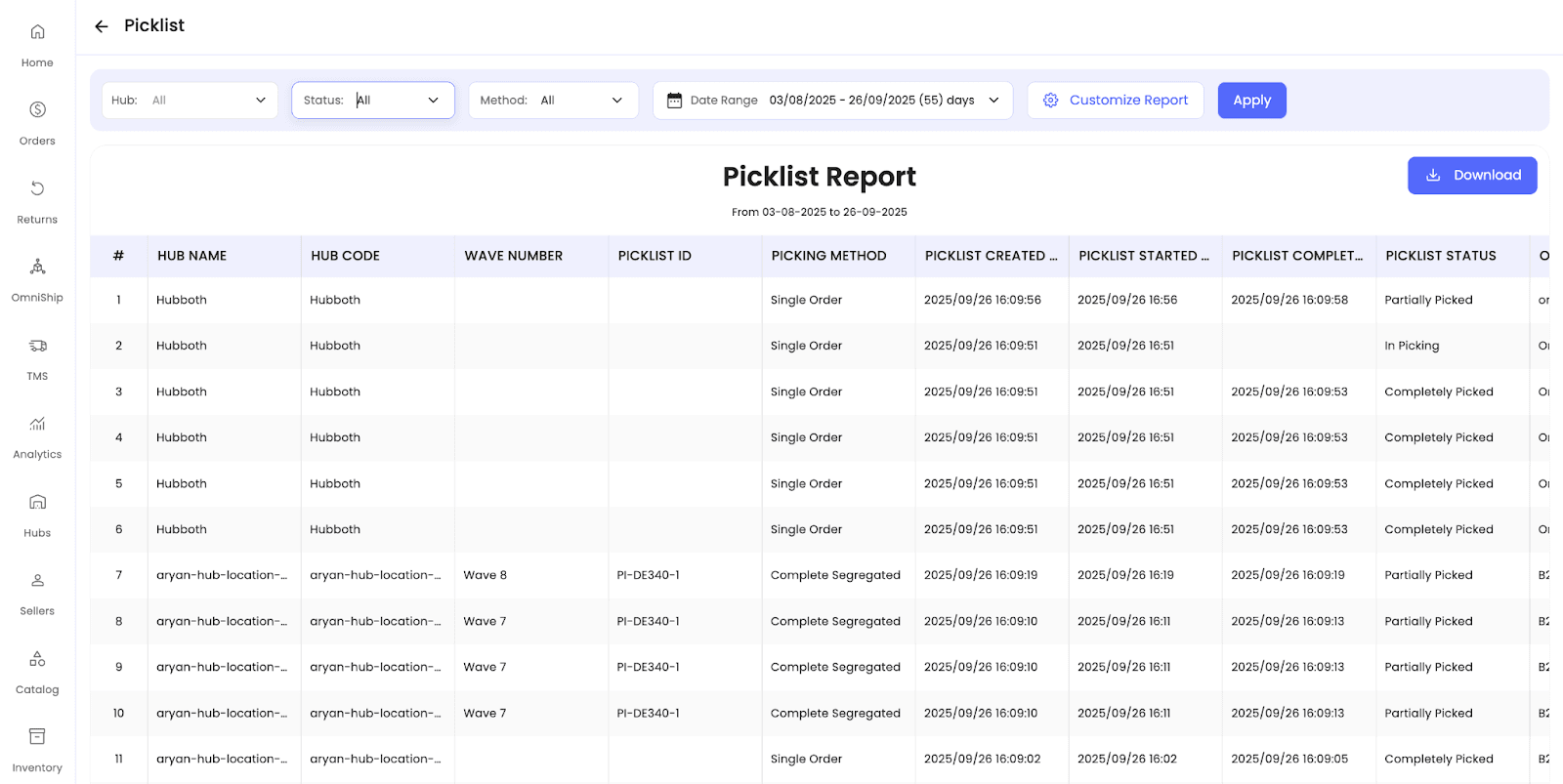Open the Home page from sidebar
The image size is (1563, 784).
tap(37, 44)
